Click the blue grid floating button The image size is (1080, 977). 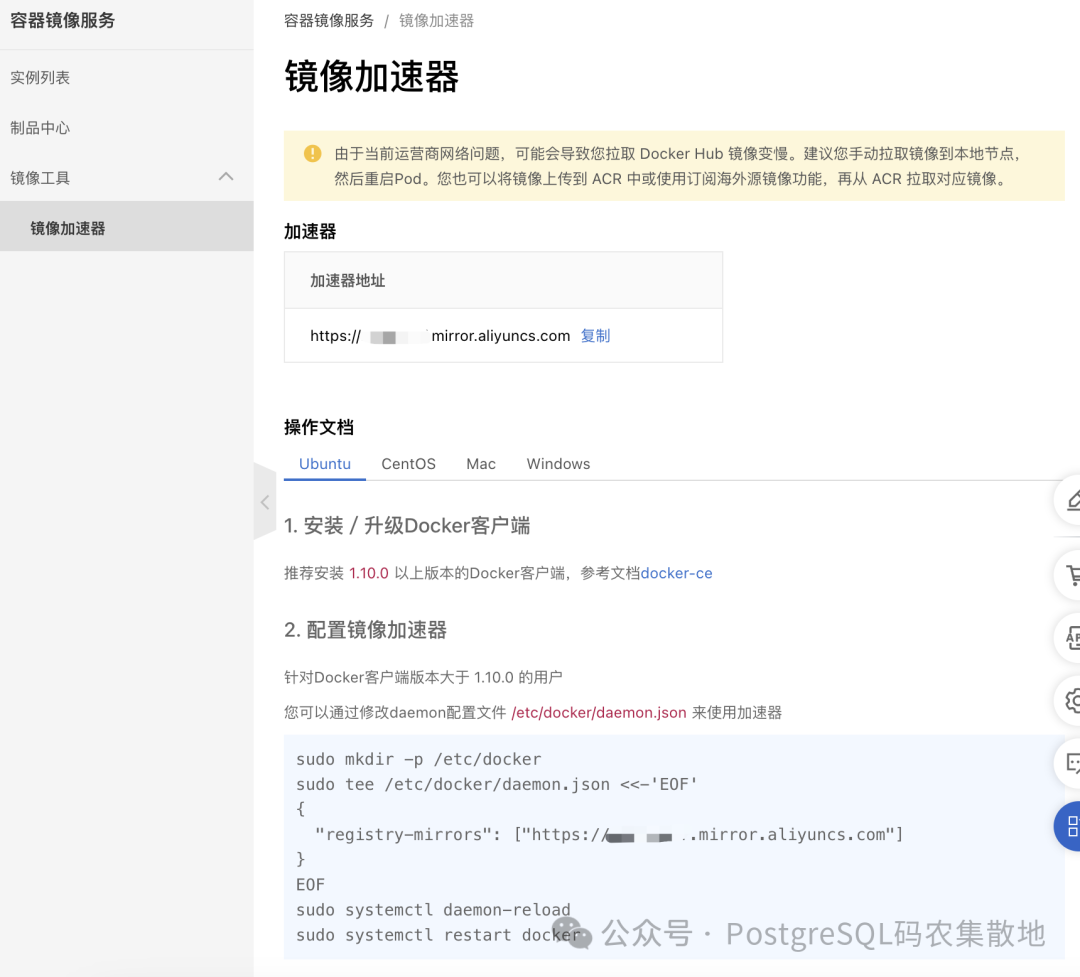[x=1069, y=826]
